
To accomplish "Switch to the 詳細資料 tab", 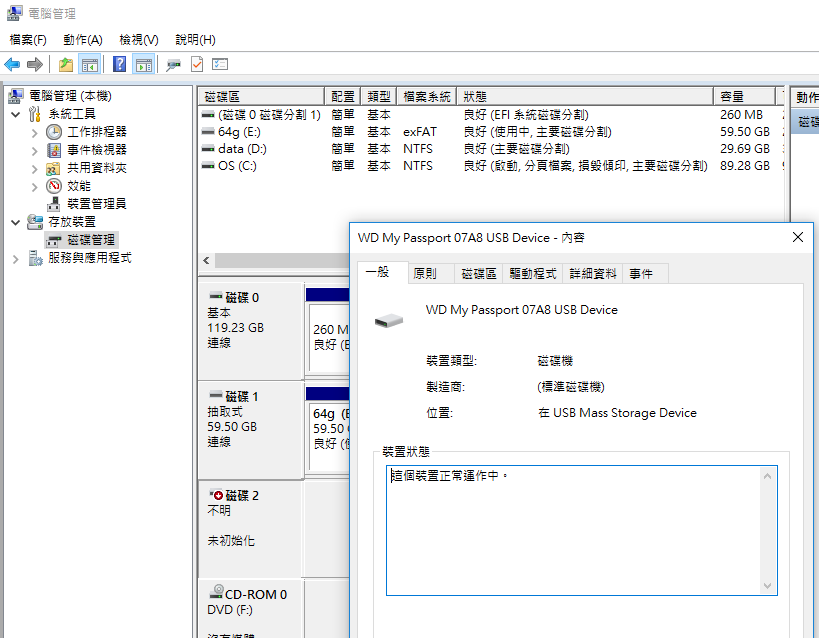I will [592, 274].
